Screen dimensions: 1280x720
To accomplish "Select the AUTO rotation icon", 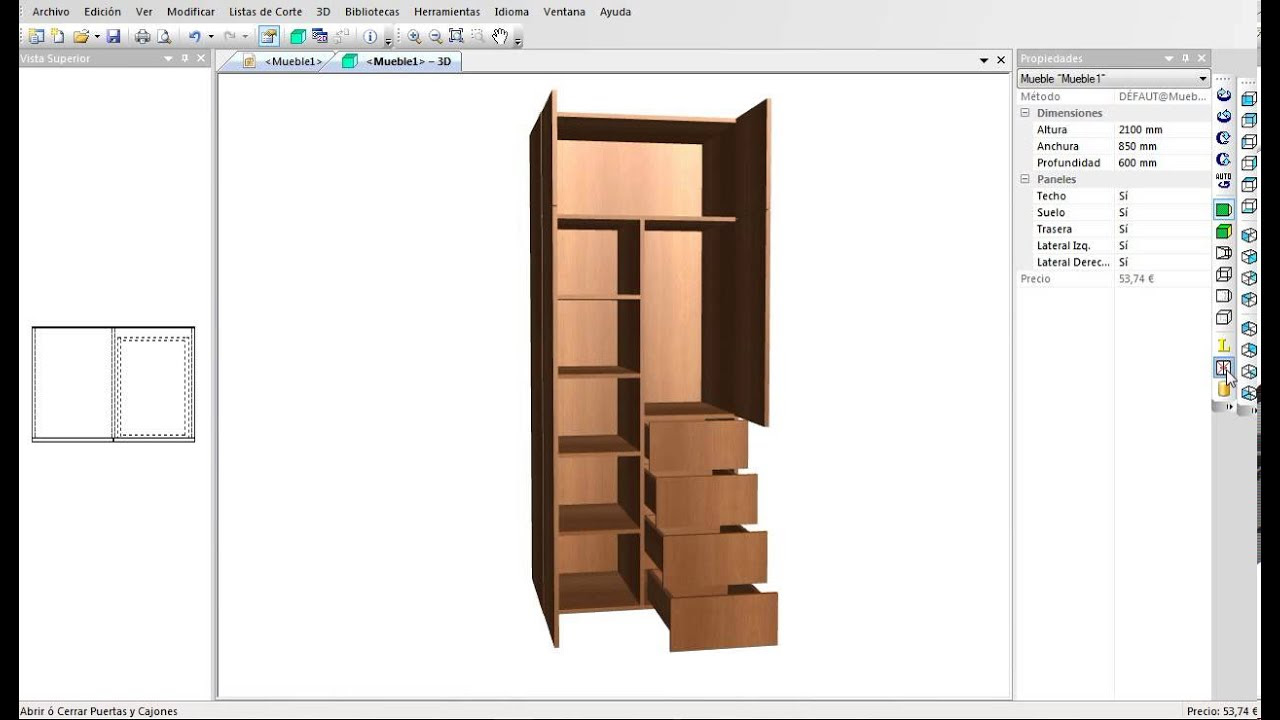I will pyautogui.click(x=1223, y=176).
